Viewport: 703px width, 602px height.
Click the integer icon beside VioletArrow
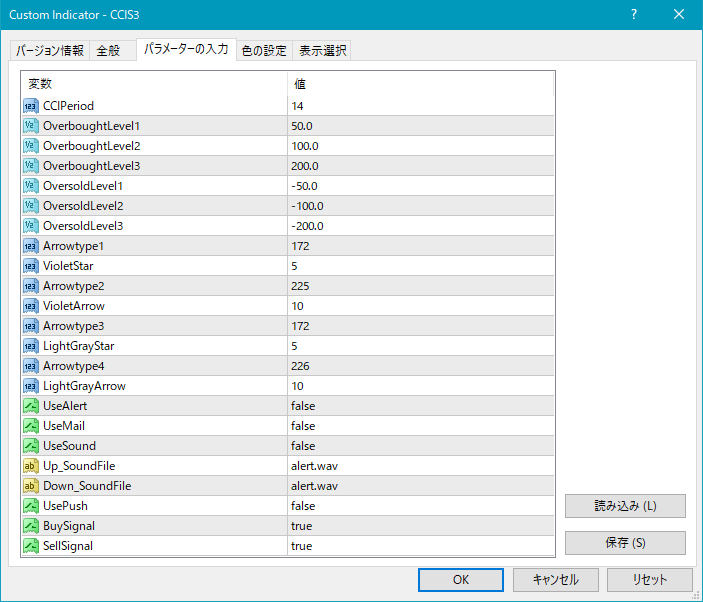click(x=30, y=306)
